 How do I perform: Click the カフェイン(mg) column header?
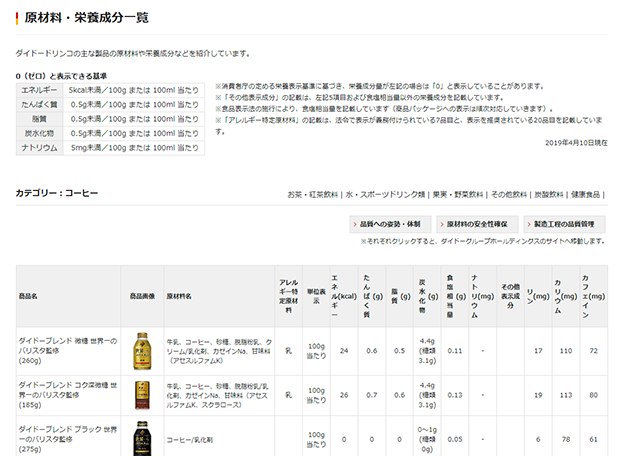click(x=594, y=296)
